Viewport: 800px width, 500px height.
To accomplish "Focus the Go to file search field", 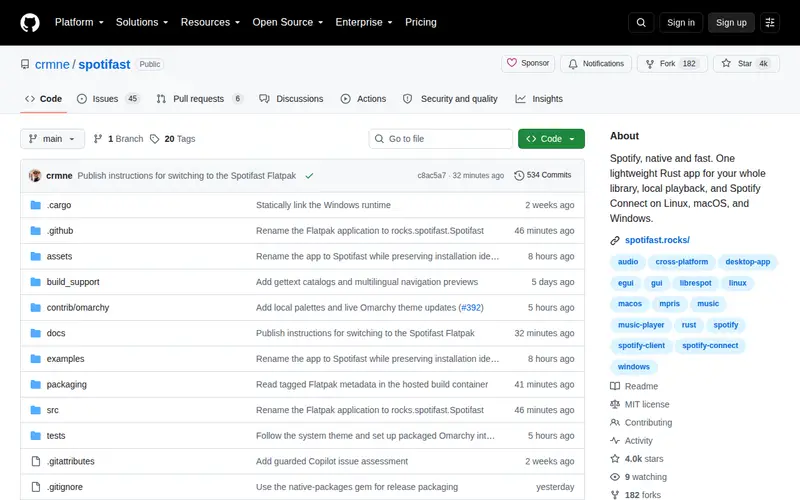I will coord(440,139).
